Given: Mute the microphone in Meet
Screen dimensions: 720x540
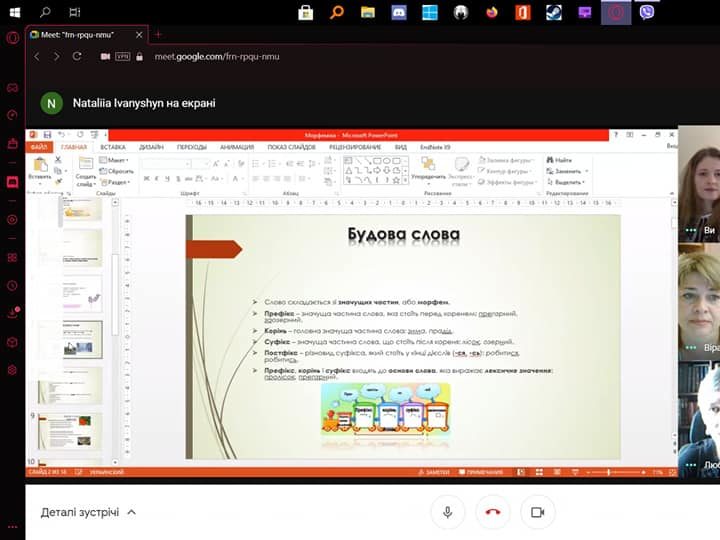Looking at the screenshot, I should (448, 512).
